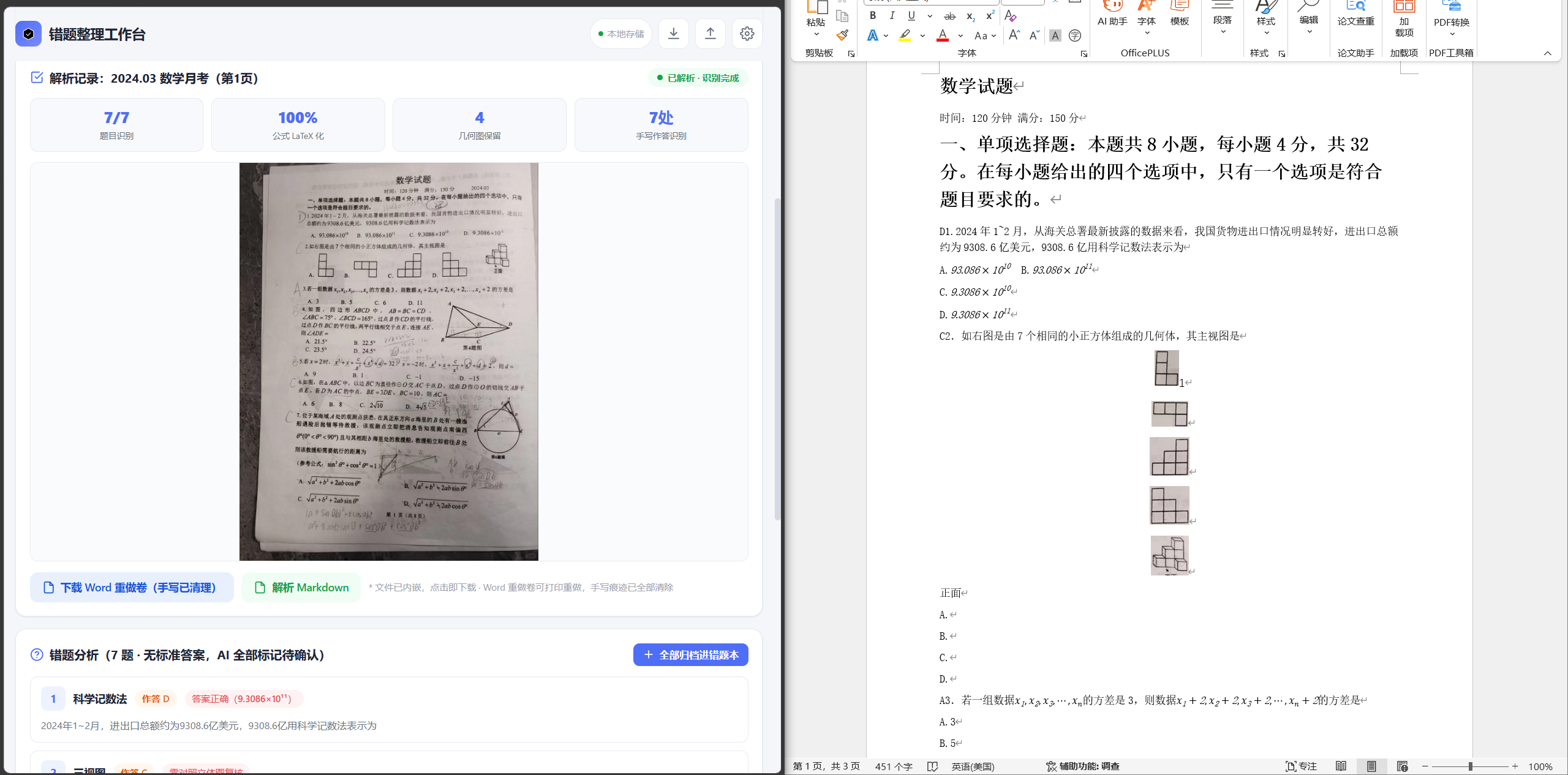This screenshot has width=1568, height=775.
Task: Open the clipboard pane dialog launcher
Action: point(851,54)
